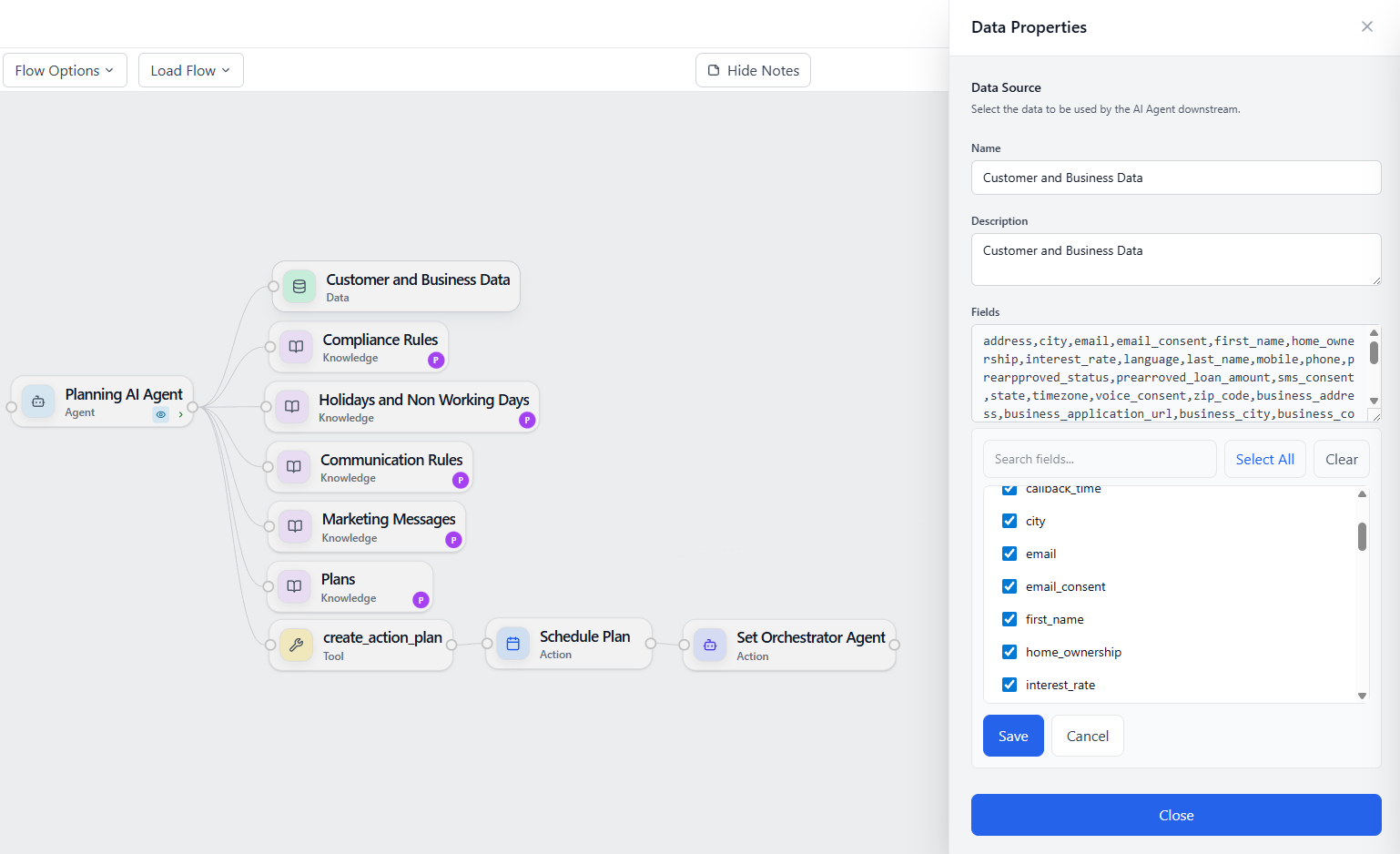This screenshot has height=854, width=1400.
Task: Toggle the eye icon on Planning AI Agent
Action: 161,414
